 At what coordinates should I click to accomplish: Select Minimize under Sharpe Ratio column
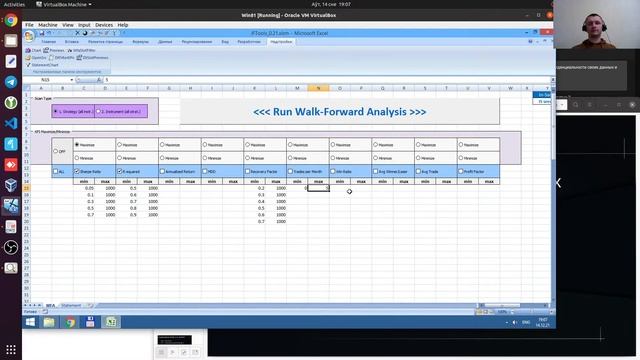pyautogui.click(x=77, y=158)
